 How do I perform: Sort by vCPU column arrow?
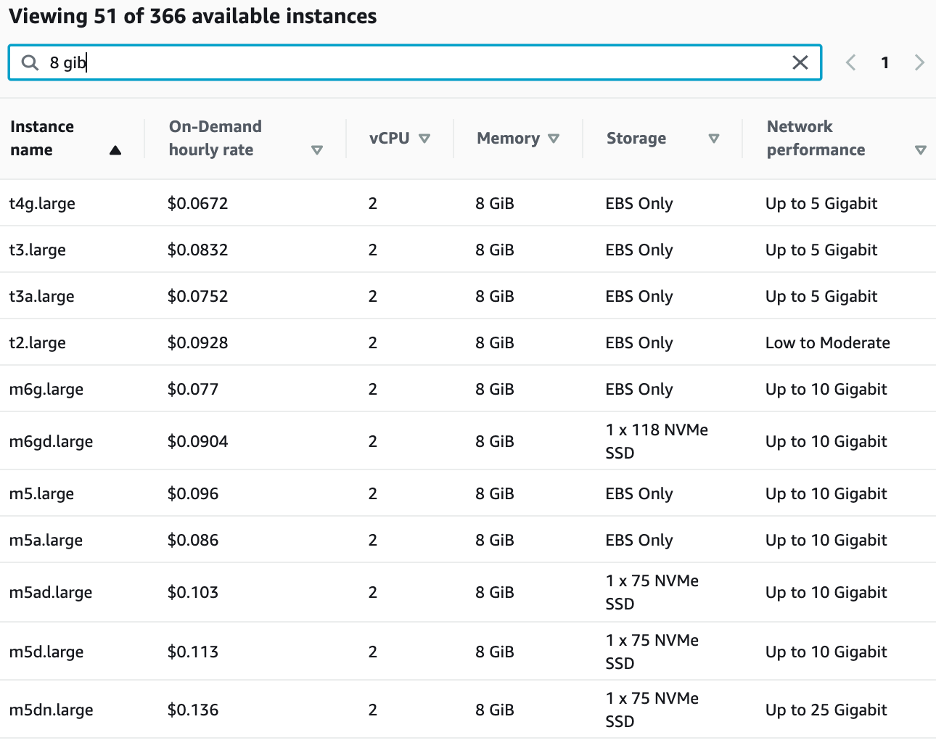point(425,139)
